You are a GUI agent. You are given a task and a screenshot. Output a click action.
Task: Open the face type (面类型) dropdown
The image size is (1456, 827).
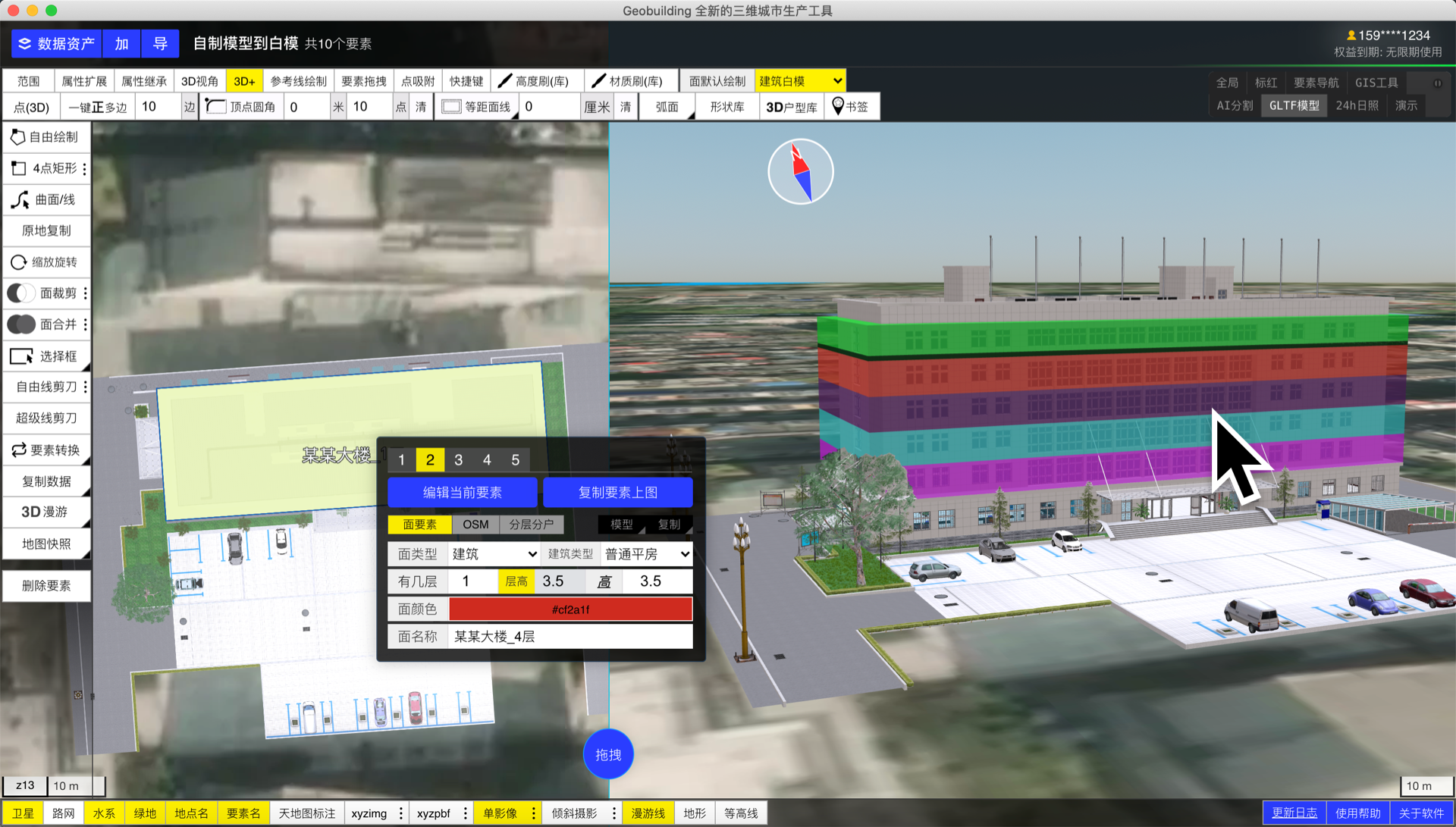[494, 554]
